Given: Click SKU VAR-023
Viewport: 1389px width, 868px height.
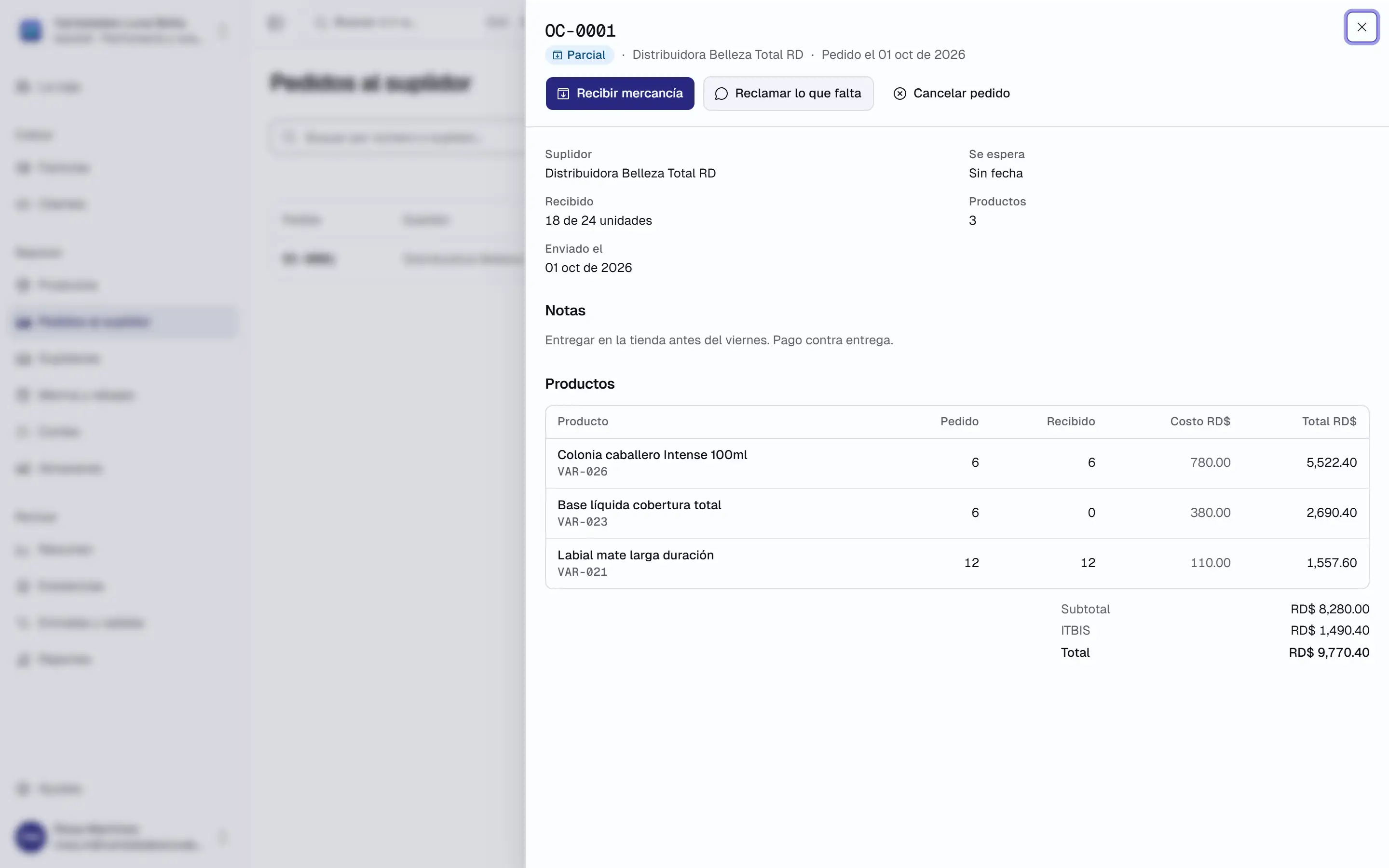Looking at the screenshot, I should pos(582,522).
